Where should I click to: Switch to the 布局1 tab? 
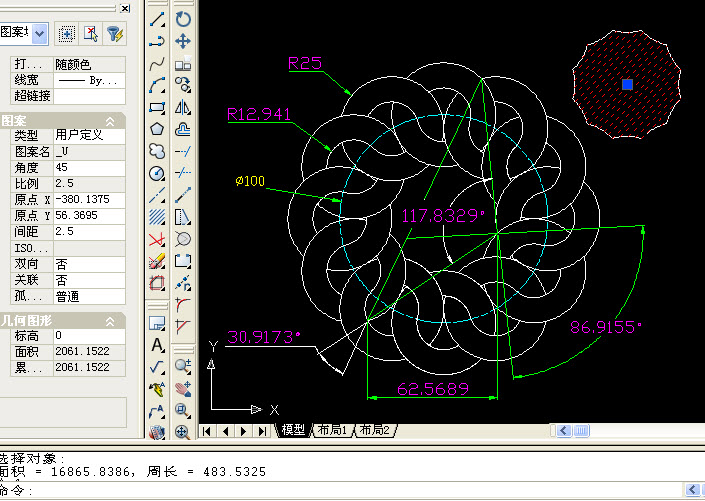pos(333,430)
